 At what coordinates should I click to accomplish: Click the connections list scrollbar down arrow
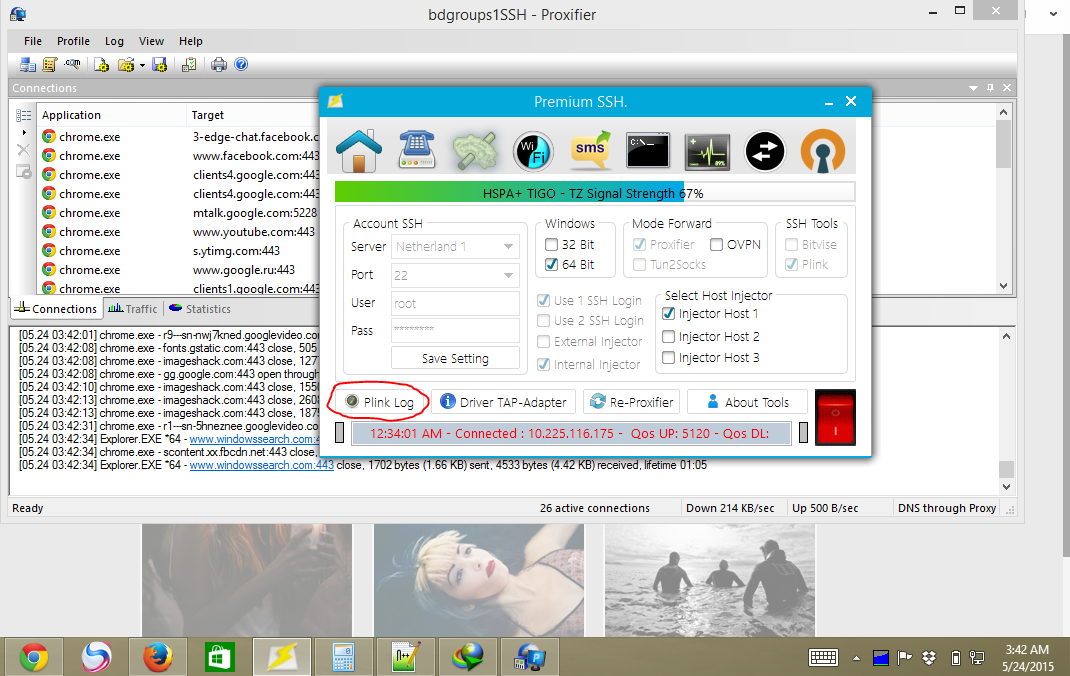pos(1003,286)
